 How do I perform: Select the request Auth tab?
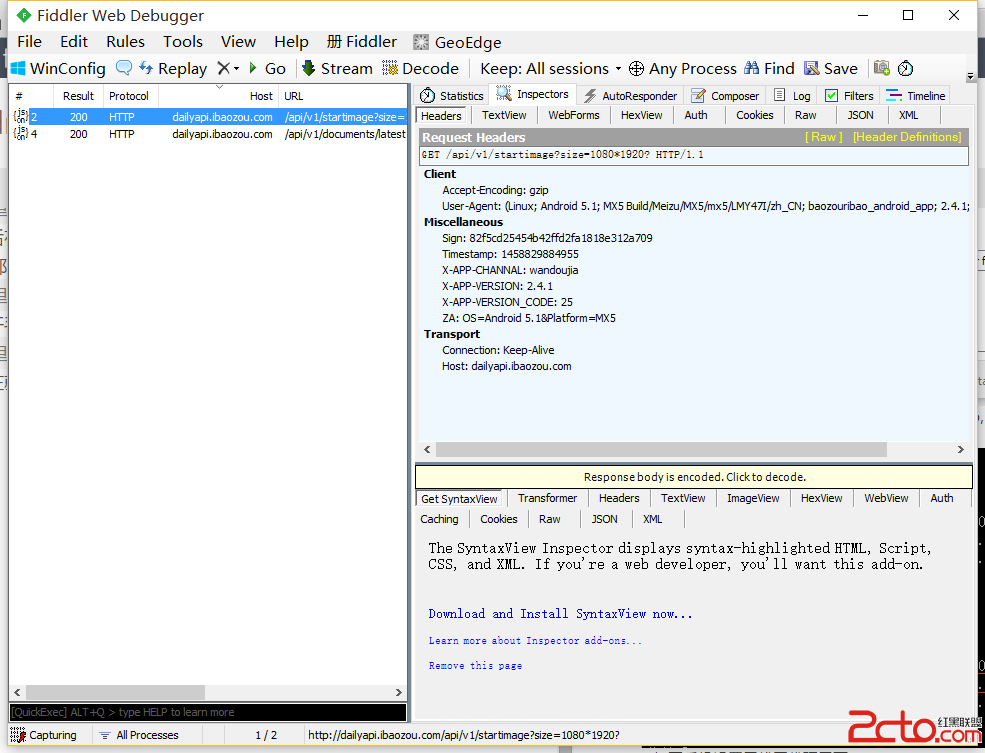point(696,116)
